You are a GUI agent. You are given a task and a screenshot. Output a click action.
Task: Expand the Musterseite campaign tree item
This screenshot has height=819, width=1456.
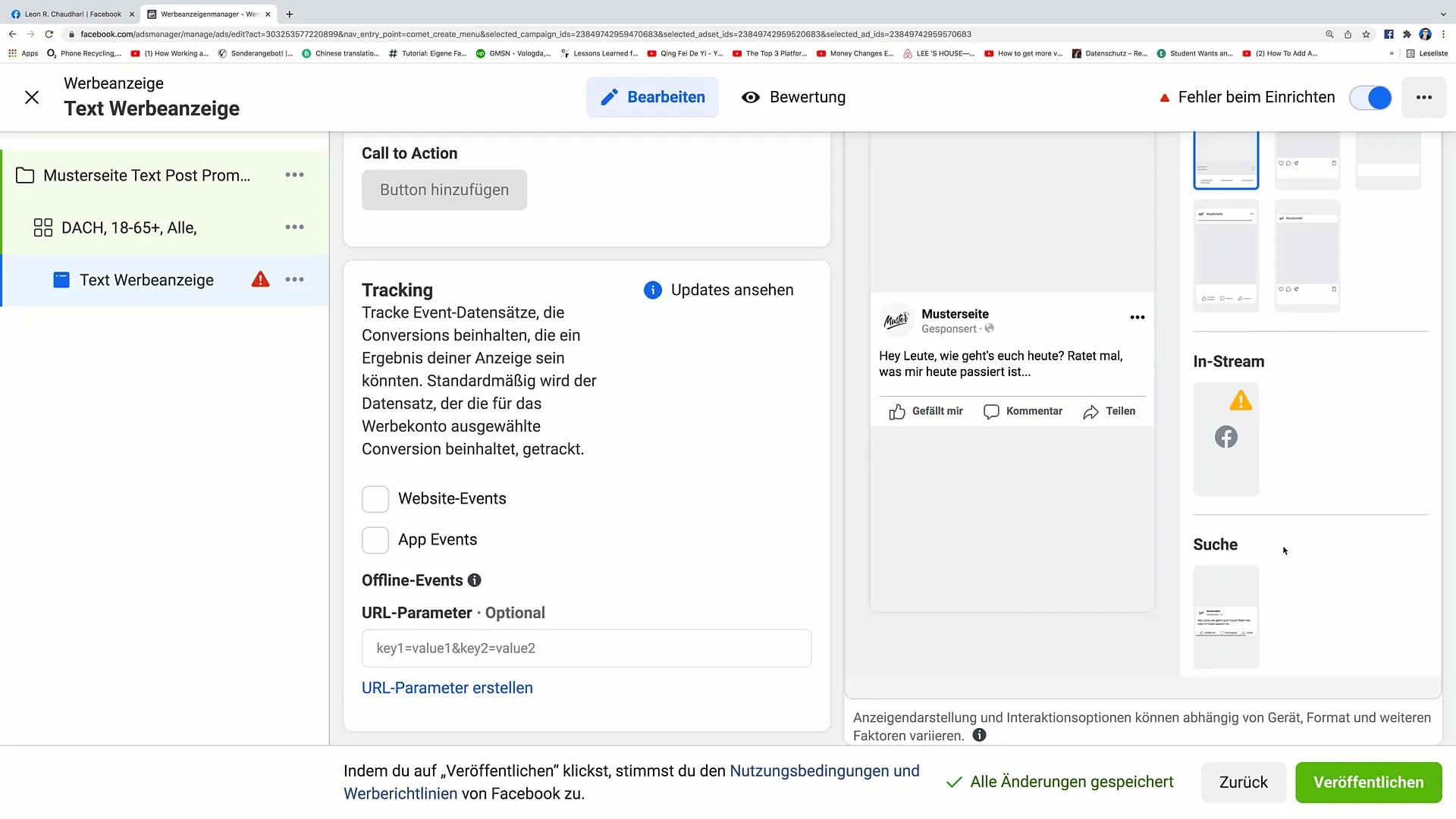click(x=26, y=175)
